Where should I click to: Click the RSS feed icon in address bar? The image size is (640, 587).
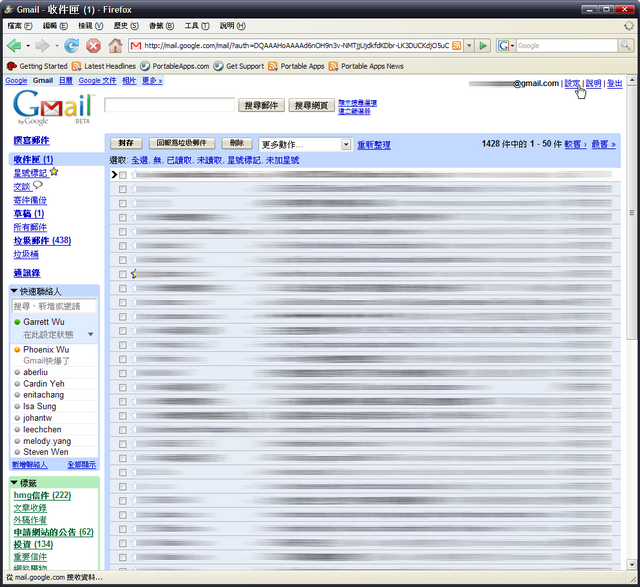(457, 46)
